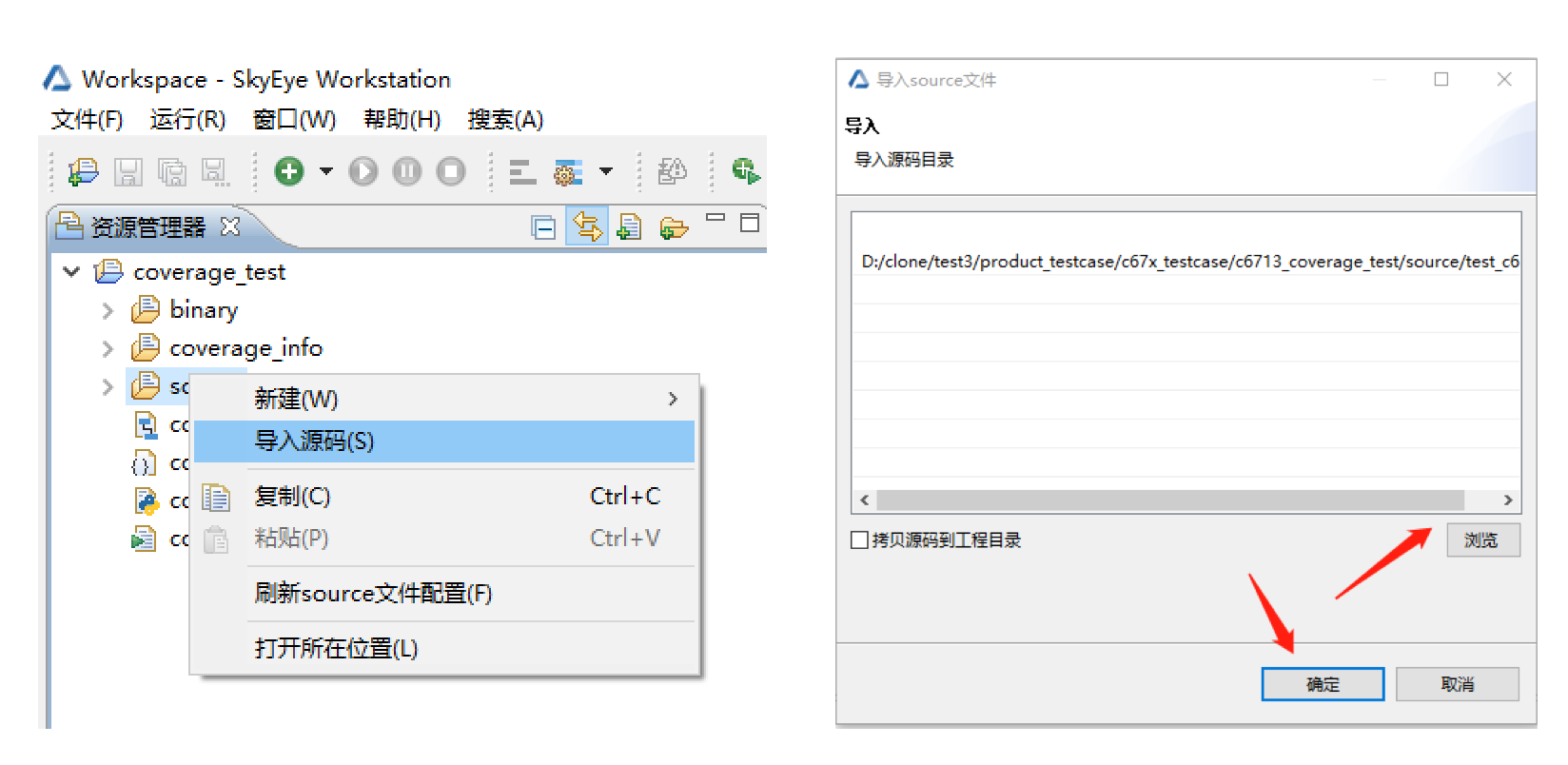Expand the source folder arrow below coverage_info

coord(108,387)
